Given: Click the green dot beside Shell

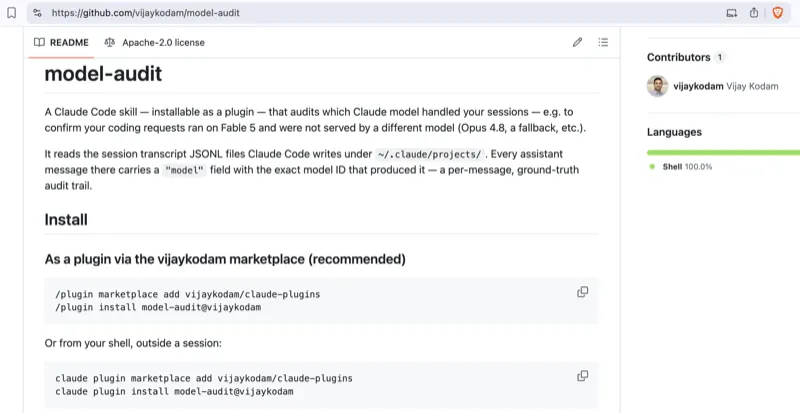Looking at the screenshot, I should (652, 167).
